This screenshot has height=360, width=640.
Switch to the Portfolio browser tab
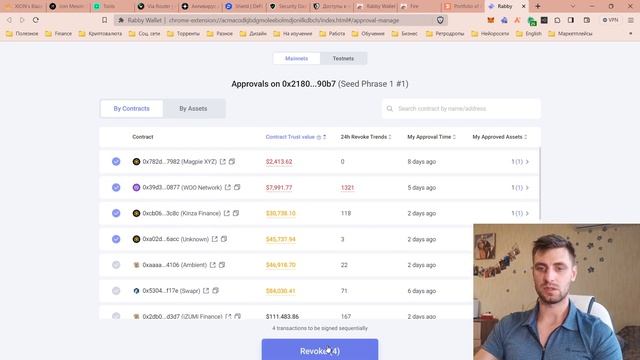point(462,6)
